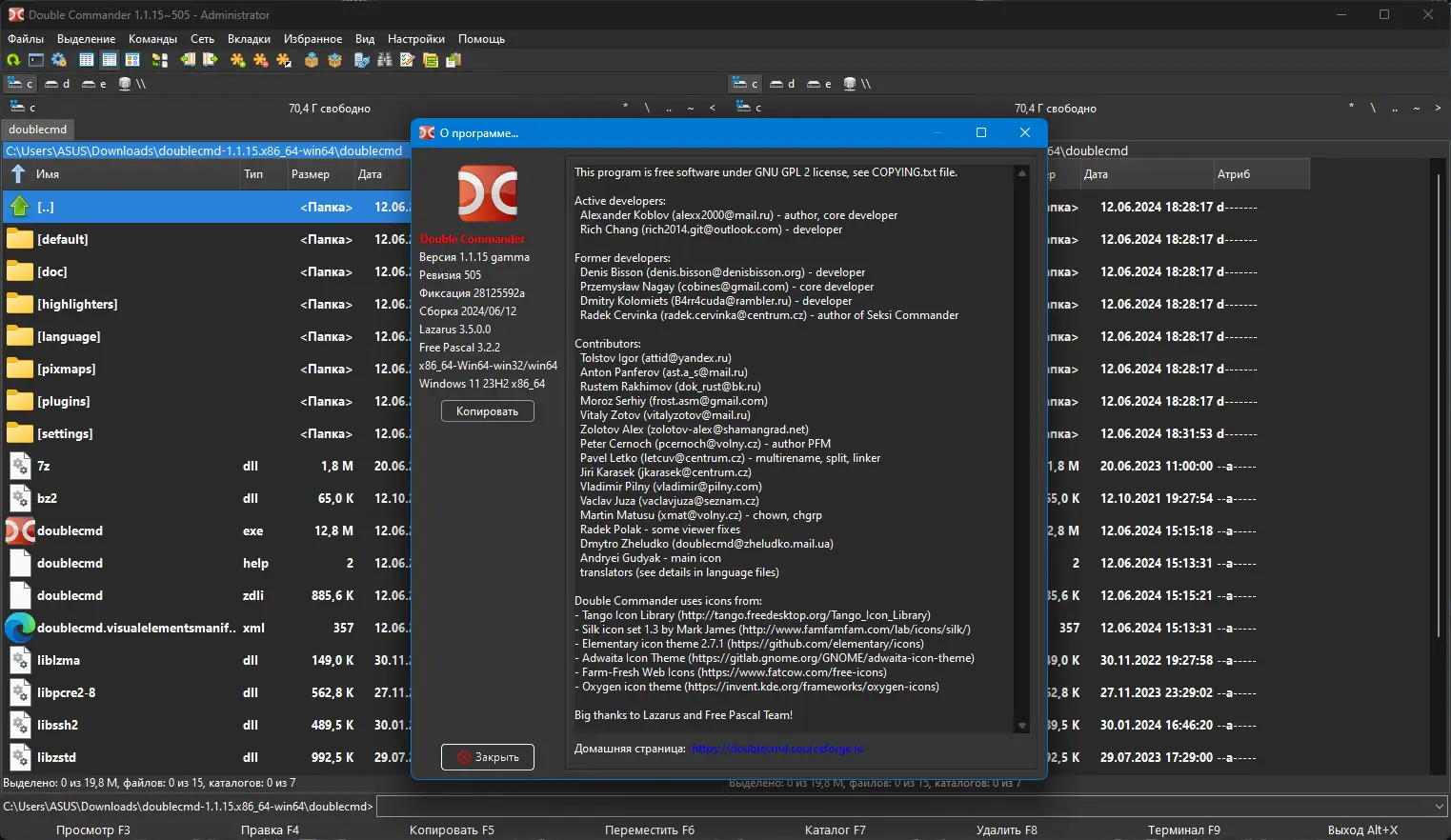The image size is (1451, 840).
Task: Focus the command line input field
Action: click(x=904, y=807)
